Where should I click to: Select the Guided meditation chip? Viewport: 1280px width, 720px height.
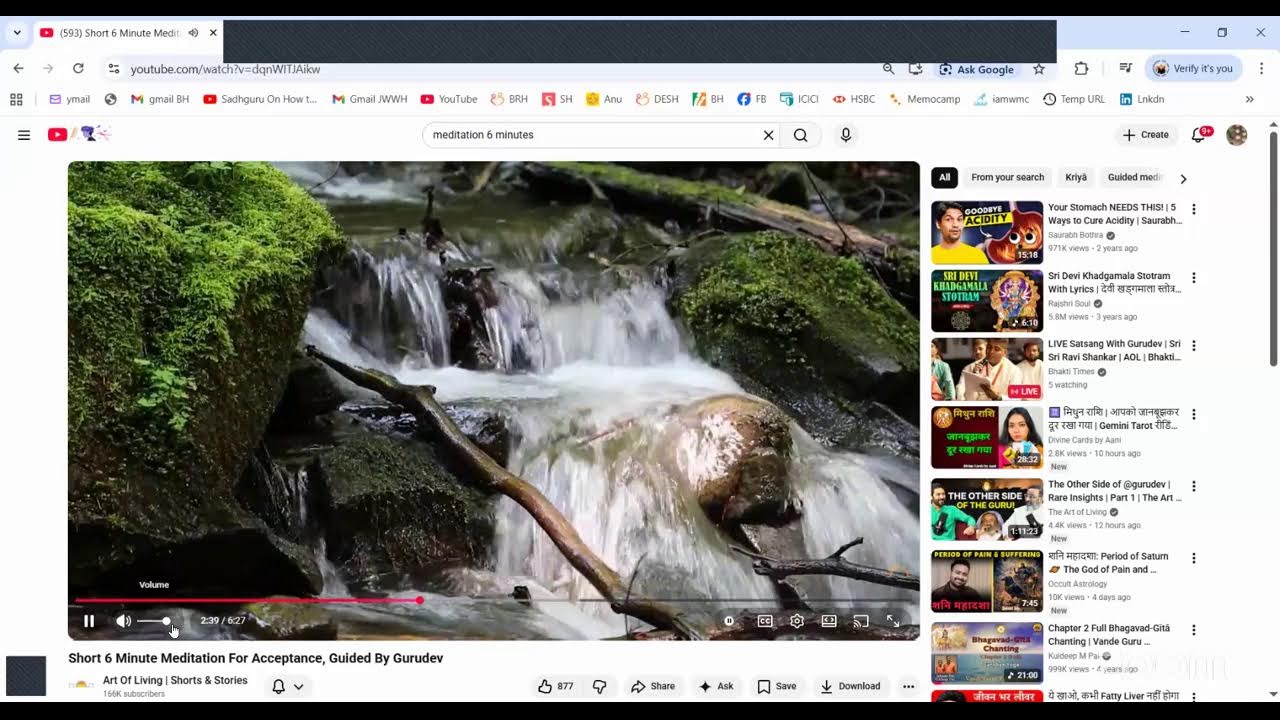click(x=1135, y=177)
